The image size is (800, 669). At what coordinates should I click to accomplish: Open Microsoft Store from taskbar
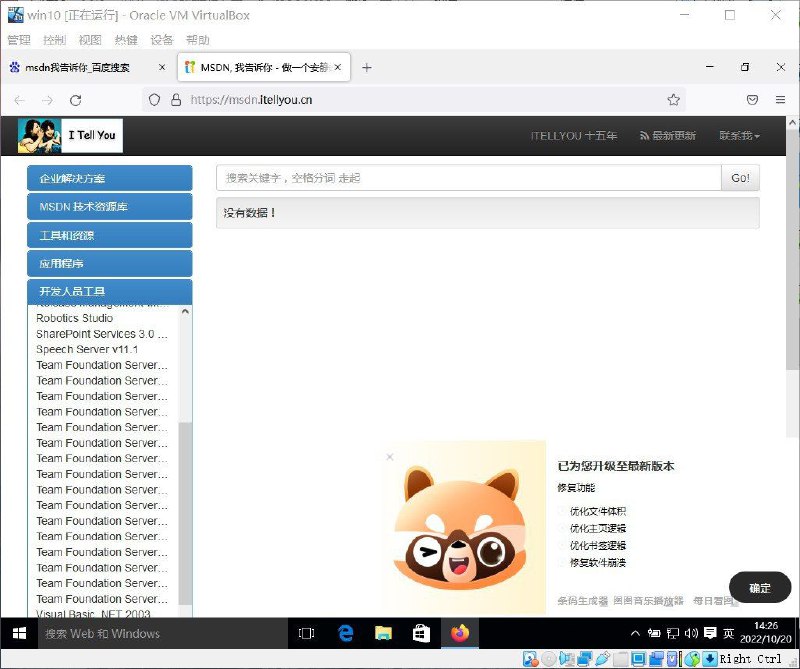pyautogui.click(x=421, y=633)
